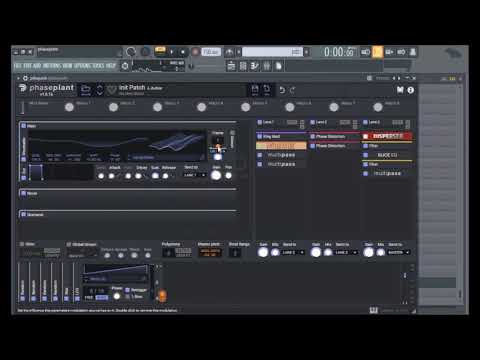Screen dimensions: 480x360
Task: Toggle the Lane 2 enable switch
Action: pyautogui.click(x=312, y=122)
